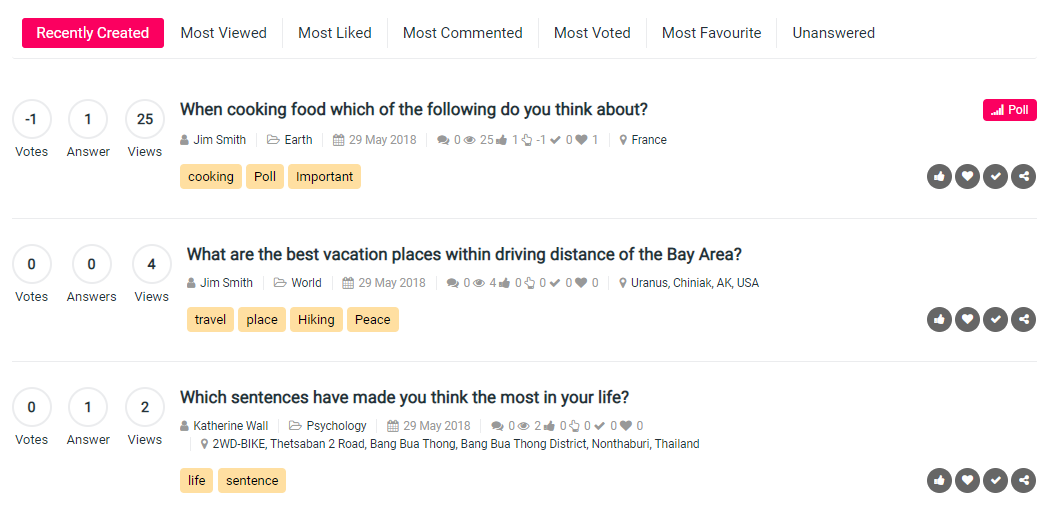This screenshot has width=1048, height=510.
Task: Select the Most Favourite tab
Action: coord(711,33)
